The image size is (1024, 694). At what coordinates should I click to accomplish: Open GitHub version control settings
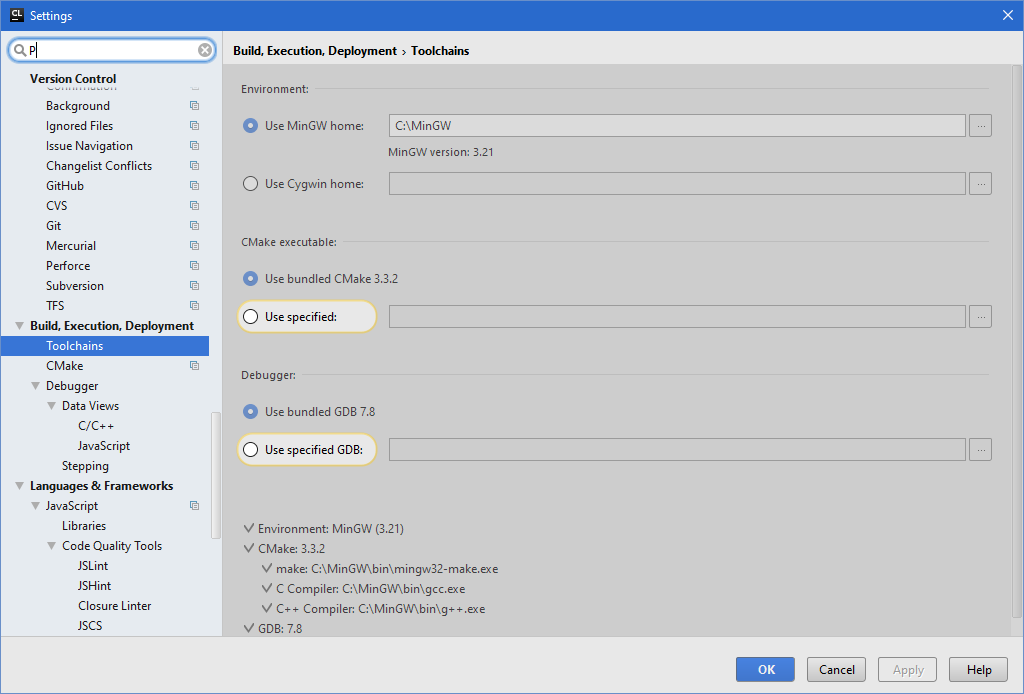tap(65, 185)
